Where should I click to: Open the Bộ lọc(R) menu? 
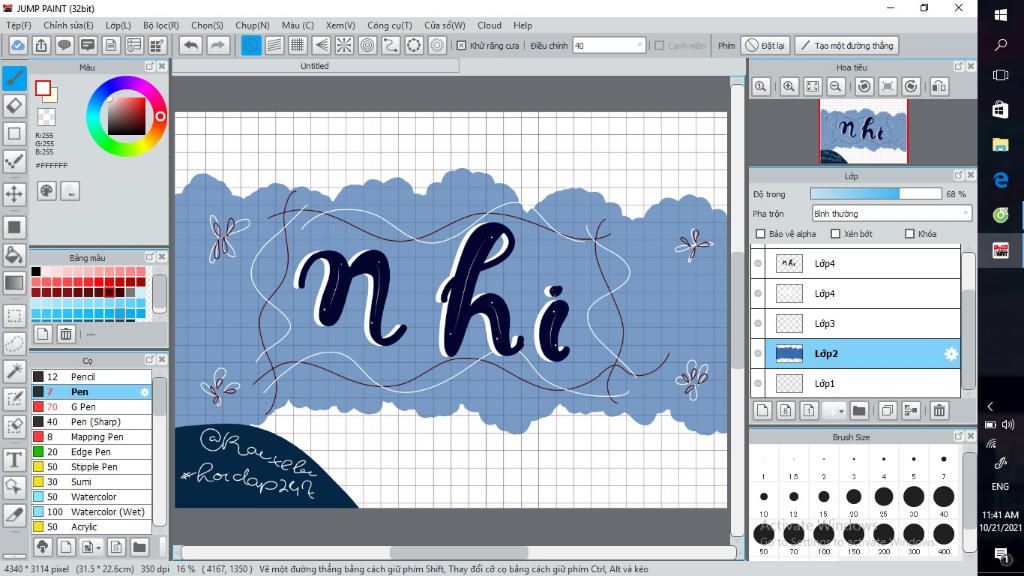pyautogui.click(x=161, y=25)
